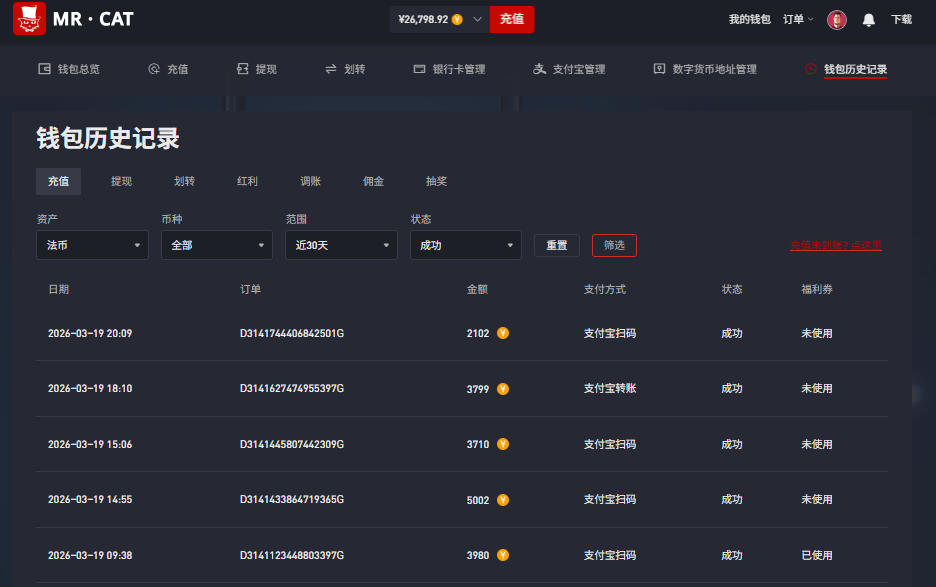The height and width of the screenshot is (587, 936).
Task: Switch to the 佣金 tab
Action: pyautogui.click(x=373, y=181)
